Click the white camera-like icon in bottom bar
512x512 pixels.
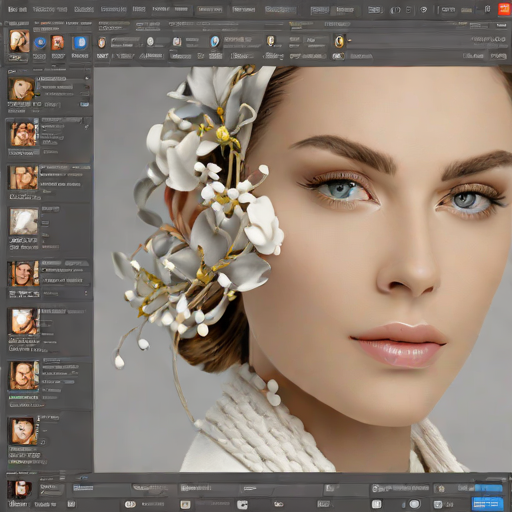click(x=242, y=504)
